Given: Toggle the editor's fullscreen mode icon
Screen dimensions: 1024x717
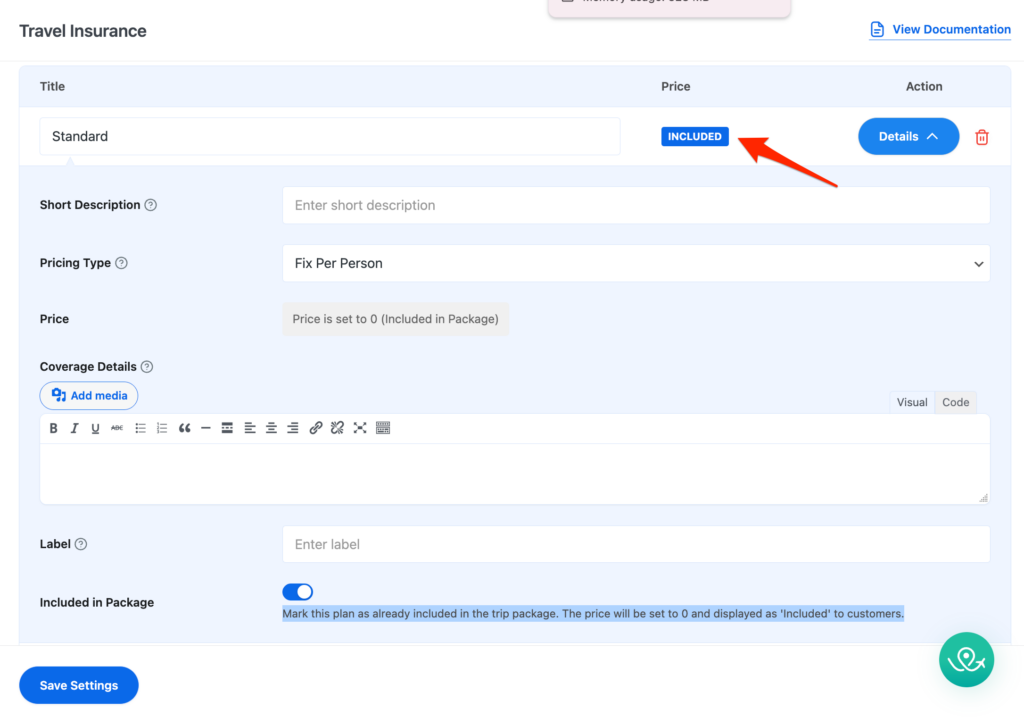Looking at the screenshot, I should click(x=359, y=428).
